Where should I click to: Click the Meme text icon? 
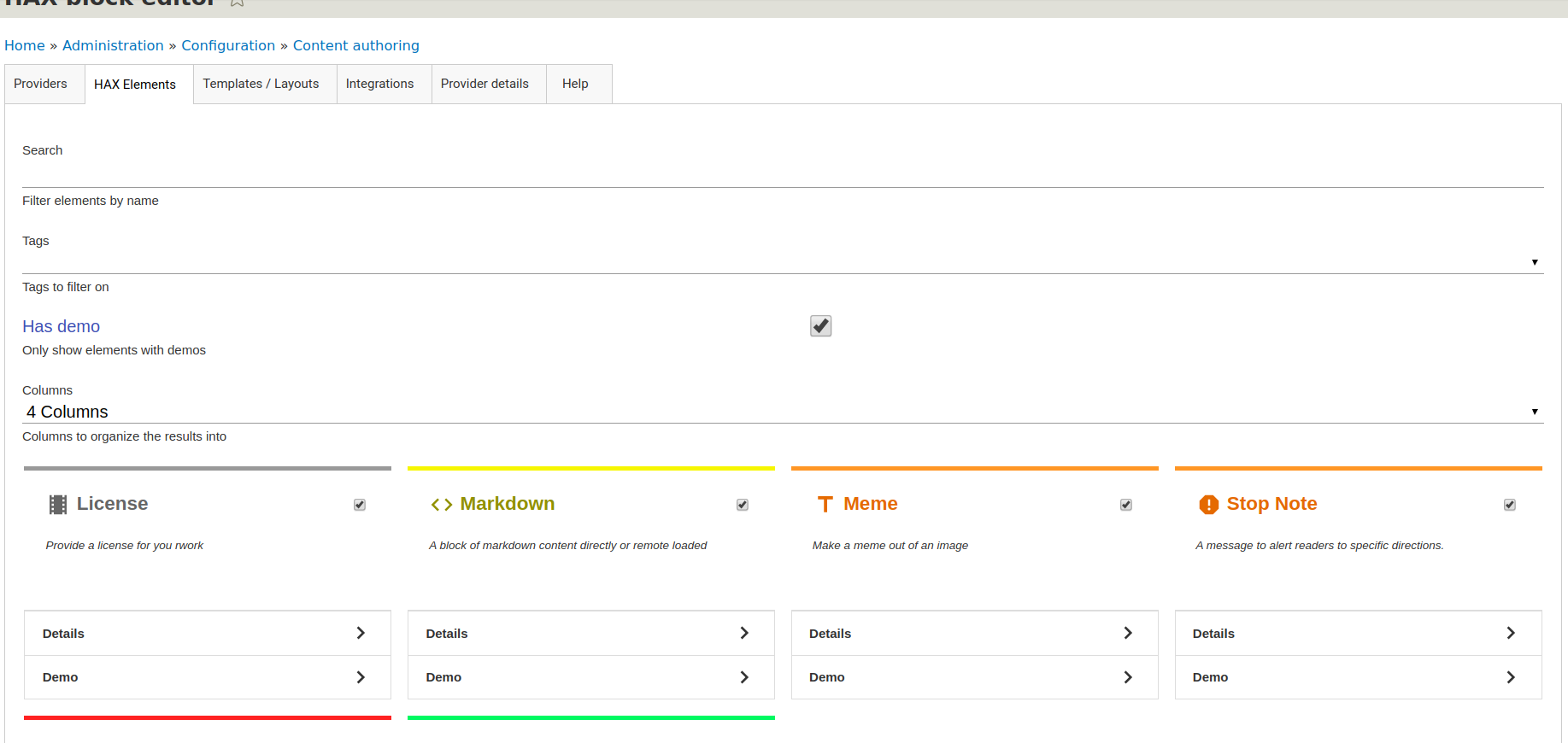pyautogui.click(x=825, y=505)
